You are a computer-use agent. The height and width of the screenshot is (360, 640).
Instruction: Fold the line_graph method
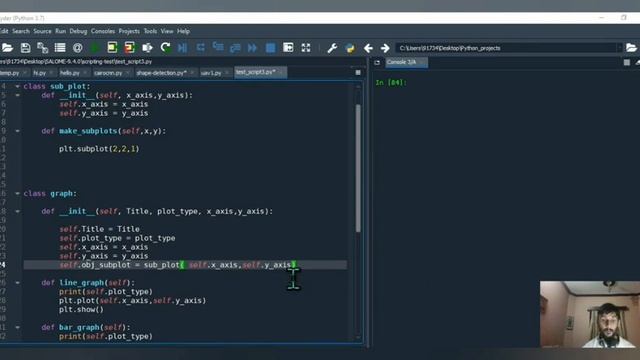[x=18, y=282]
